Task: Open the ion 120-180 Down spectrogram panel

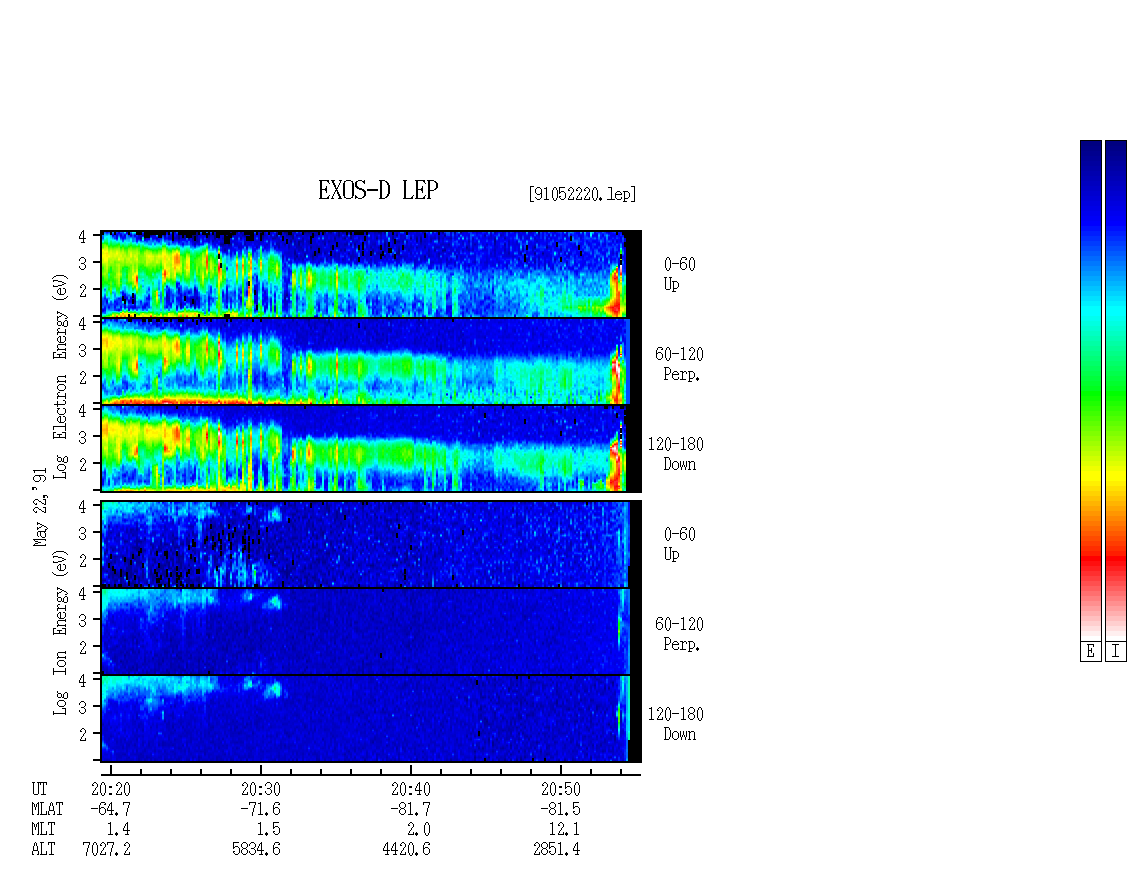Action: pos(371,719)
